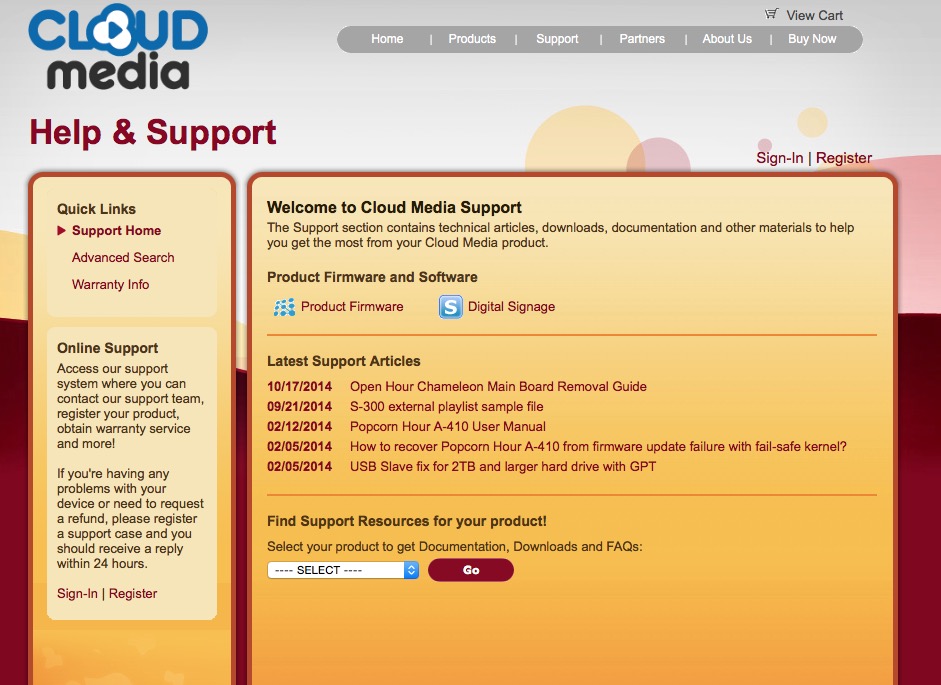
Task: Open the Buy Now menu item
Action: 812,39
